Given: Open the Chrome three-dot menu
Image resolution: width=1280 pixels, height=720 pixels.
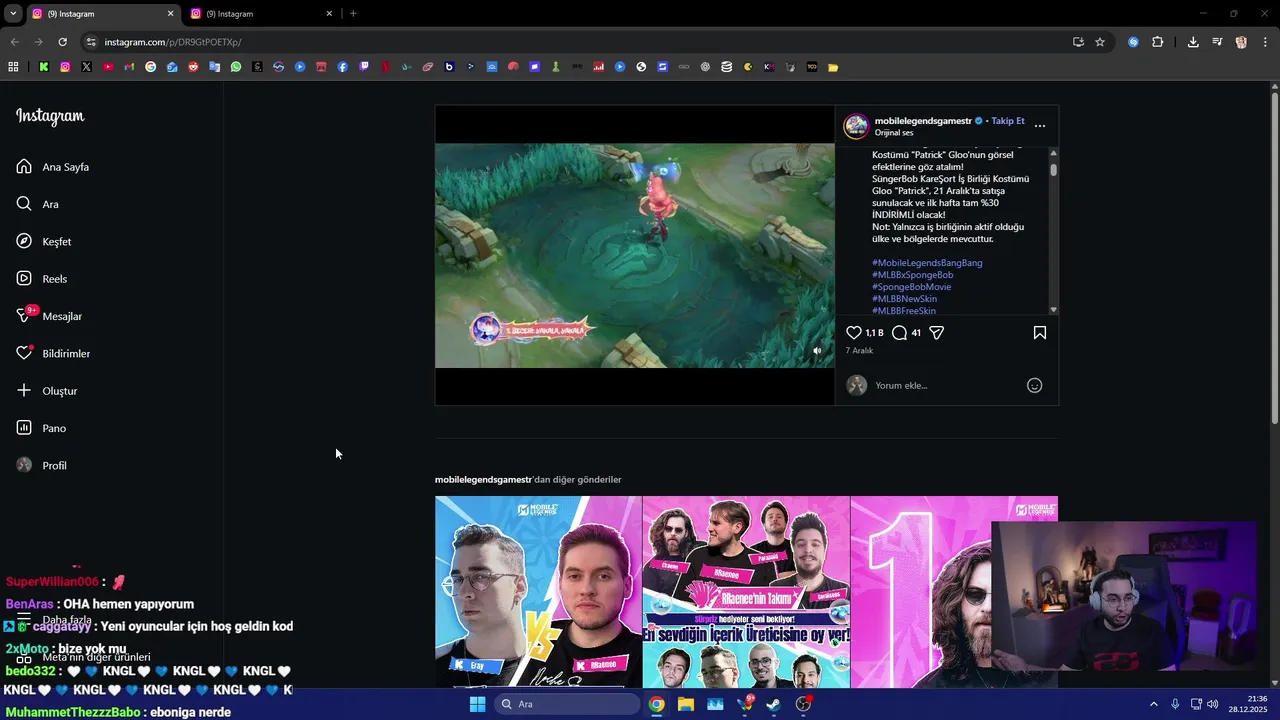Looking at the screenshot, I should click(1265, 42).
